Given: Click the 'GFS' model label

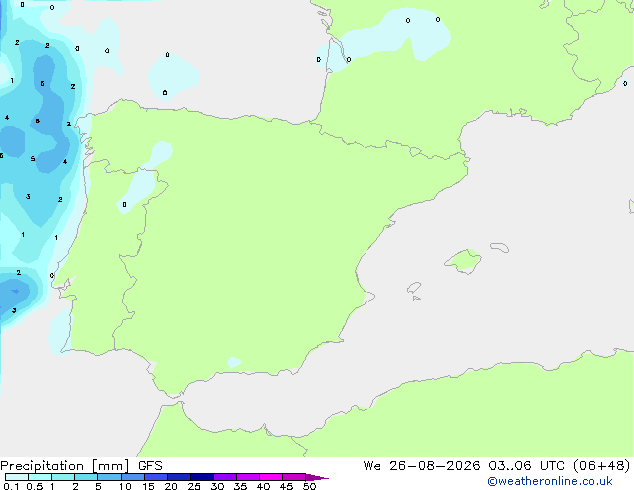Looking at the screenshot, I should 150,466.
